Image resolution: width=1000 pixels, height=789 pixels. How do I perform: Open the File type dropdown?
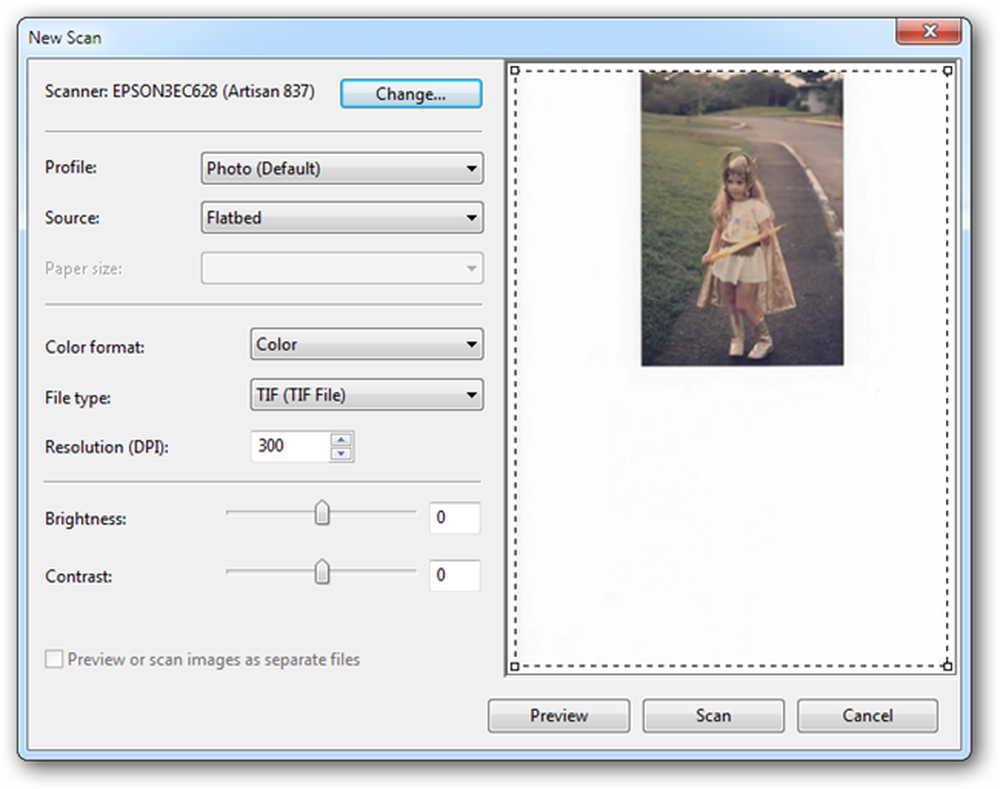click(367, 395)
